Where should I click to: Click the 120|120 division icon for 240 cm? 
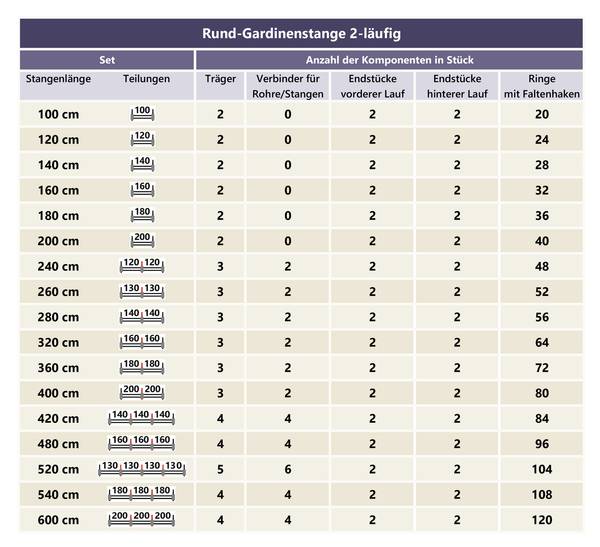pyautogui.click(x=142, y=266)
